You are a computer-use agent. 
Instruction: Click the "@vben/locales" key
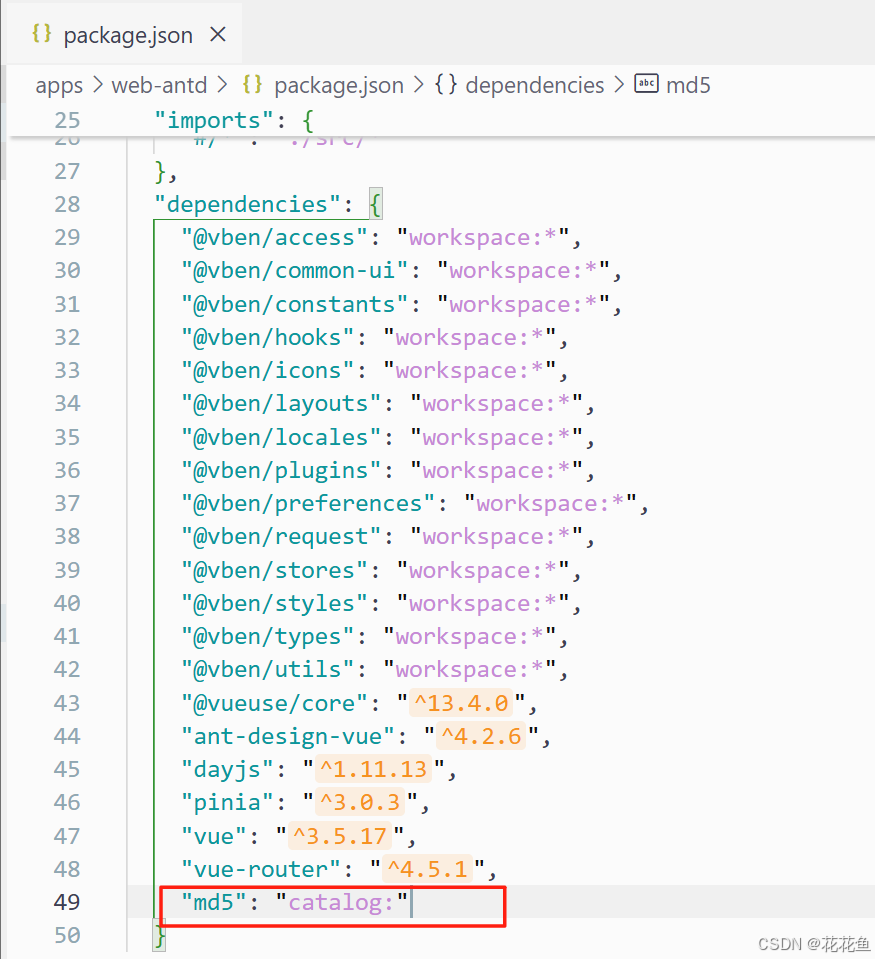pyautogui.click(x=281, y=437)
